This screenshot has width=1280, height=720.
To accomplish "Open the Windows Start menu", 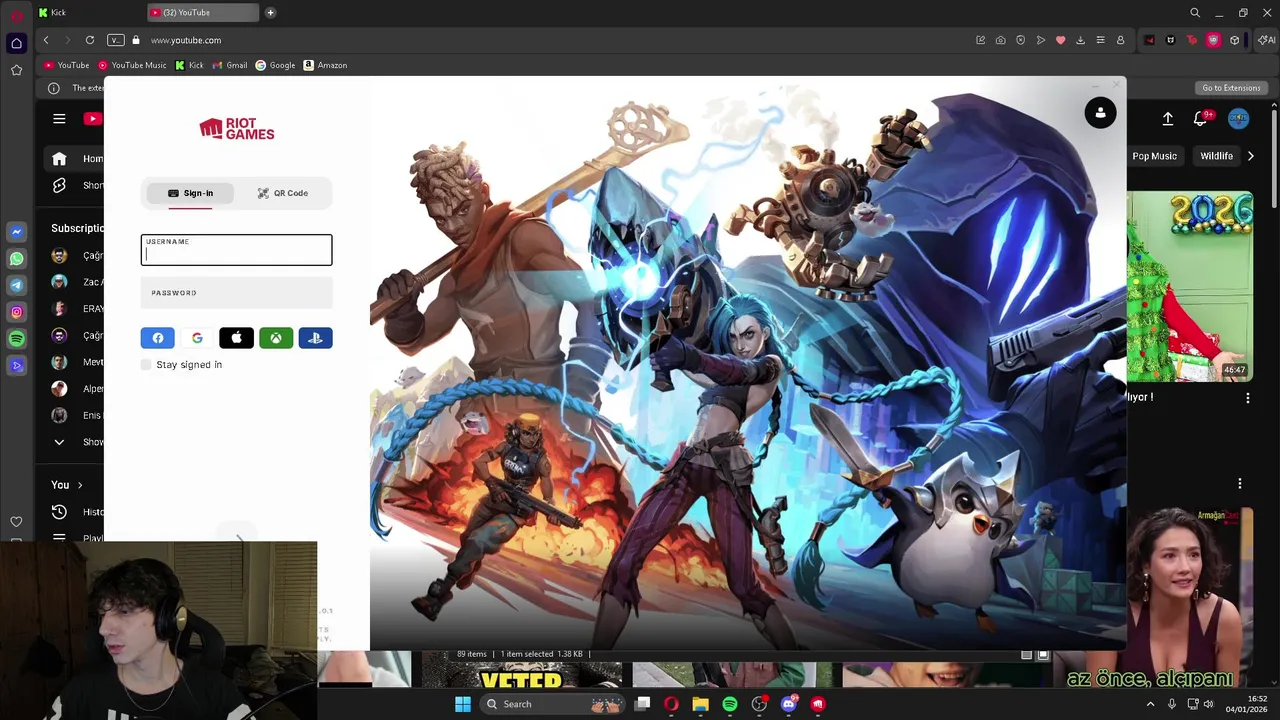I will [462, 704].
